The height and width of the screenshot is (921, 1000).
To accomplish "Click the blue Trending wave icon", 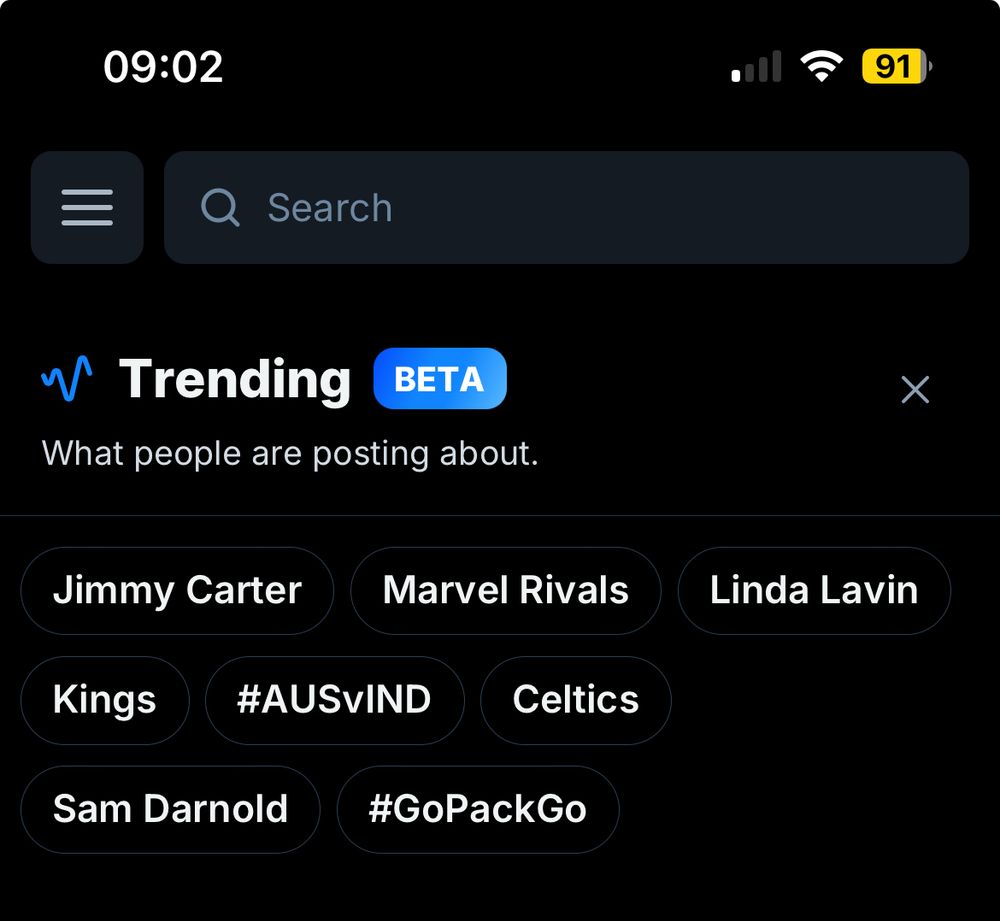I will click(67, 379).
